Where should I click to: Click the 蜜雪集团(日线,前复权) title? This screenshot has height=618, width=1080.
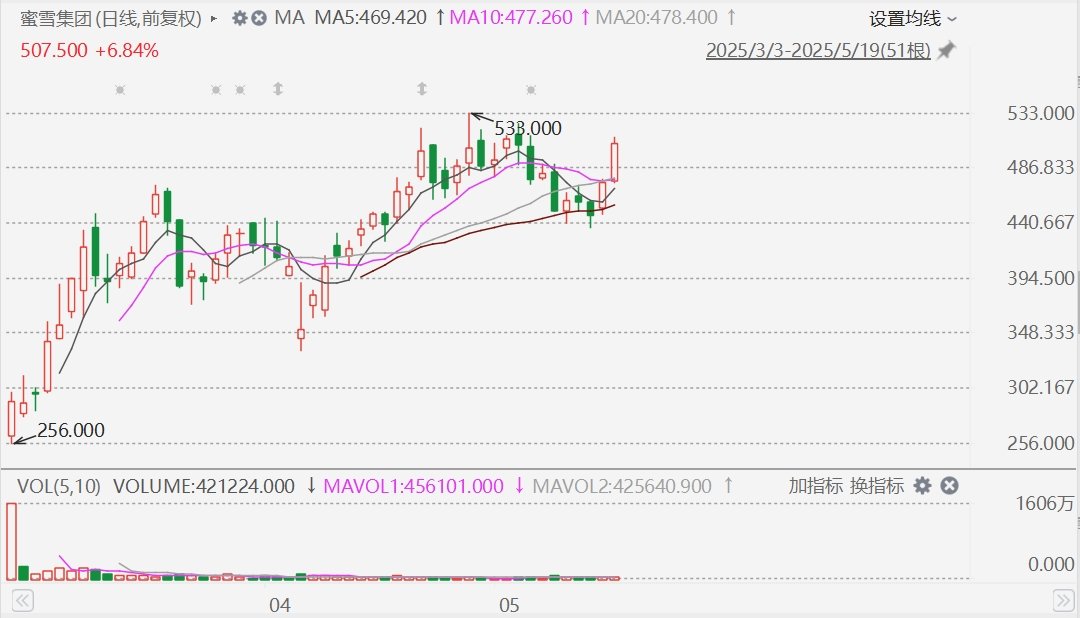click(111, 19)
